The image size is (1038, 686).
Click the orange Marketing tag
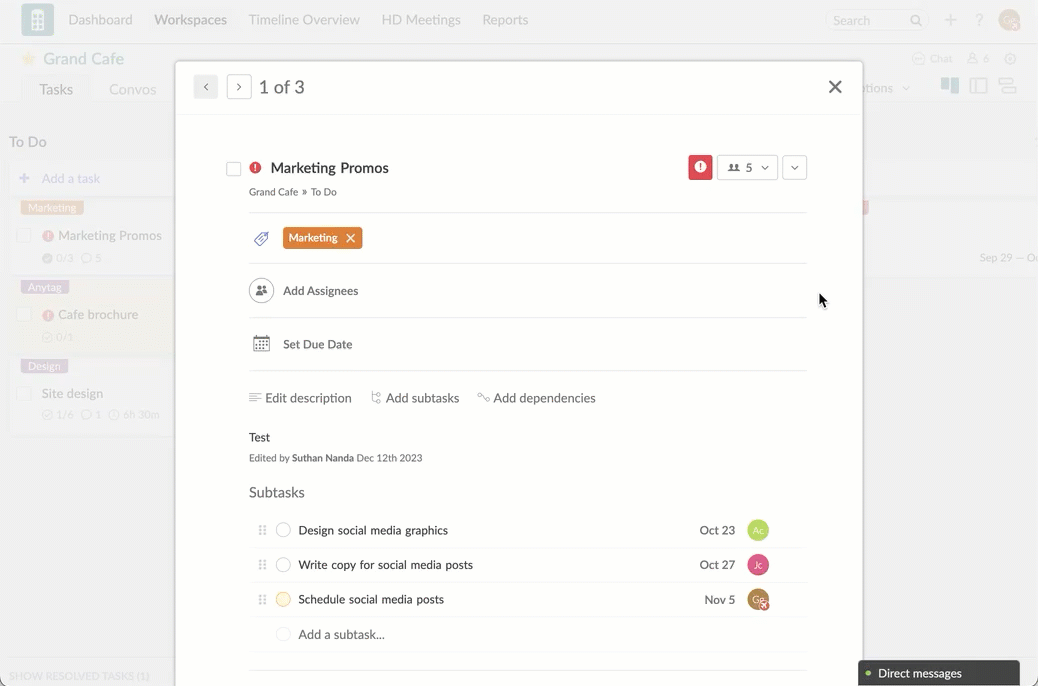coord(313,238)
